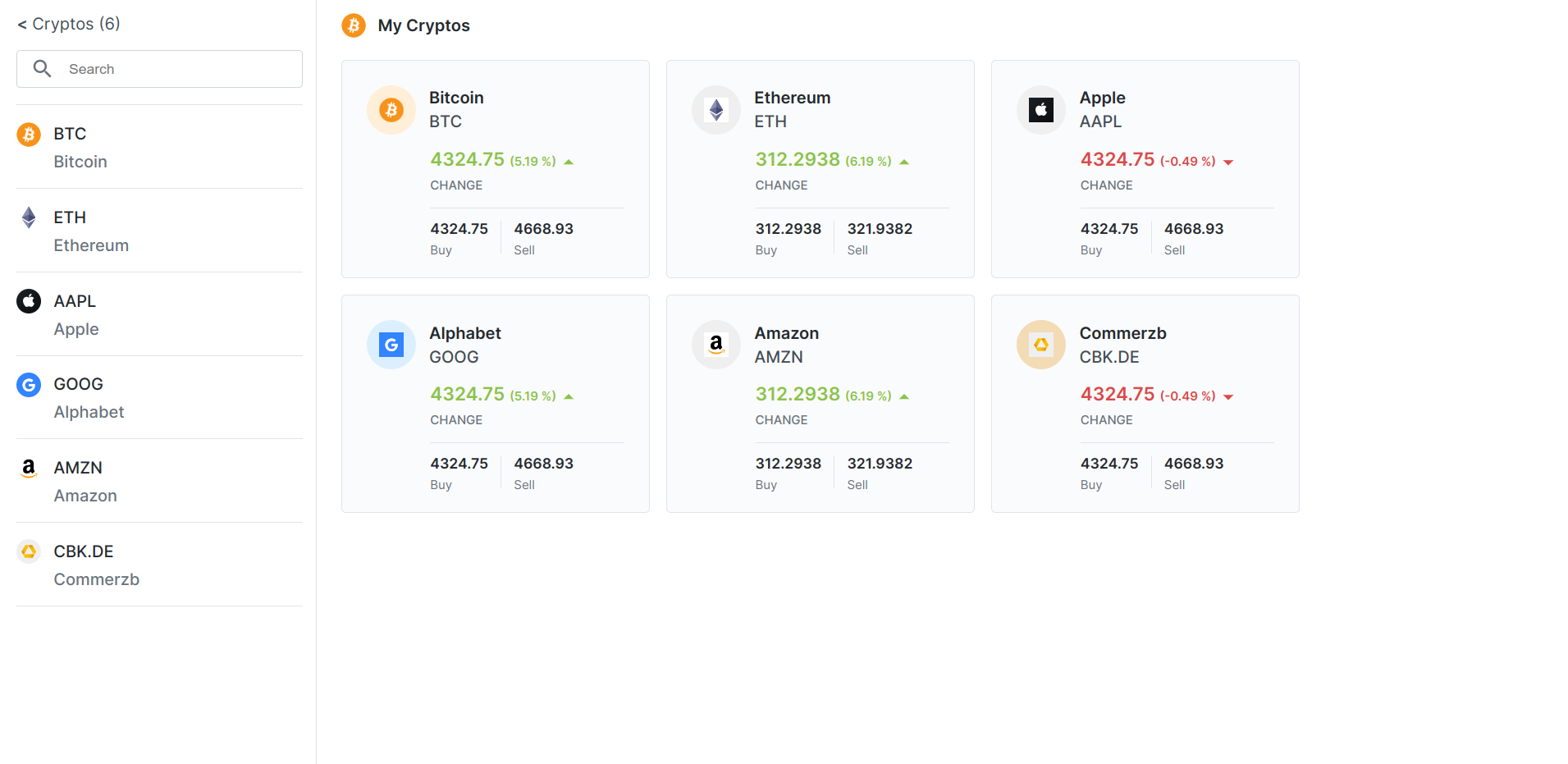Screen dimensions: 1568x764
Task: Click the Ethereum icon next to ETH
Action: coord(29,217)
